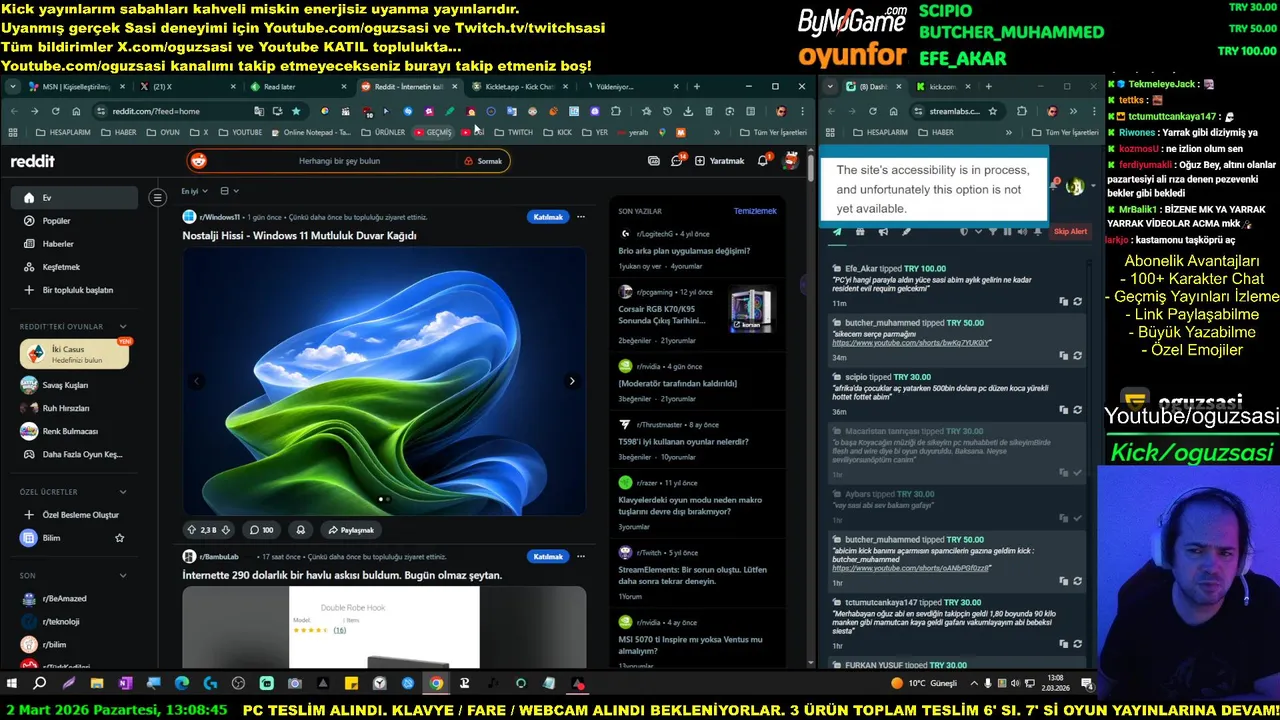Open İki Casus game card
The width and height of the screenshot is (1280, 720).
click(x=74, y=354)
